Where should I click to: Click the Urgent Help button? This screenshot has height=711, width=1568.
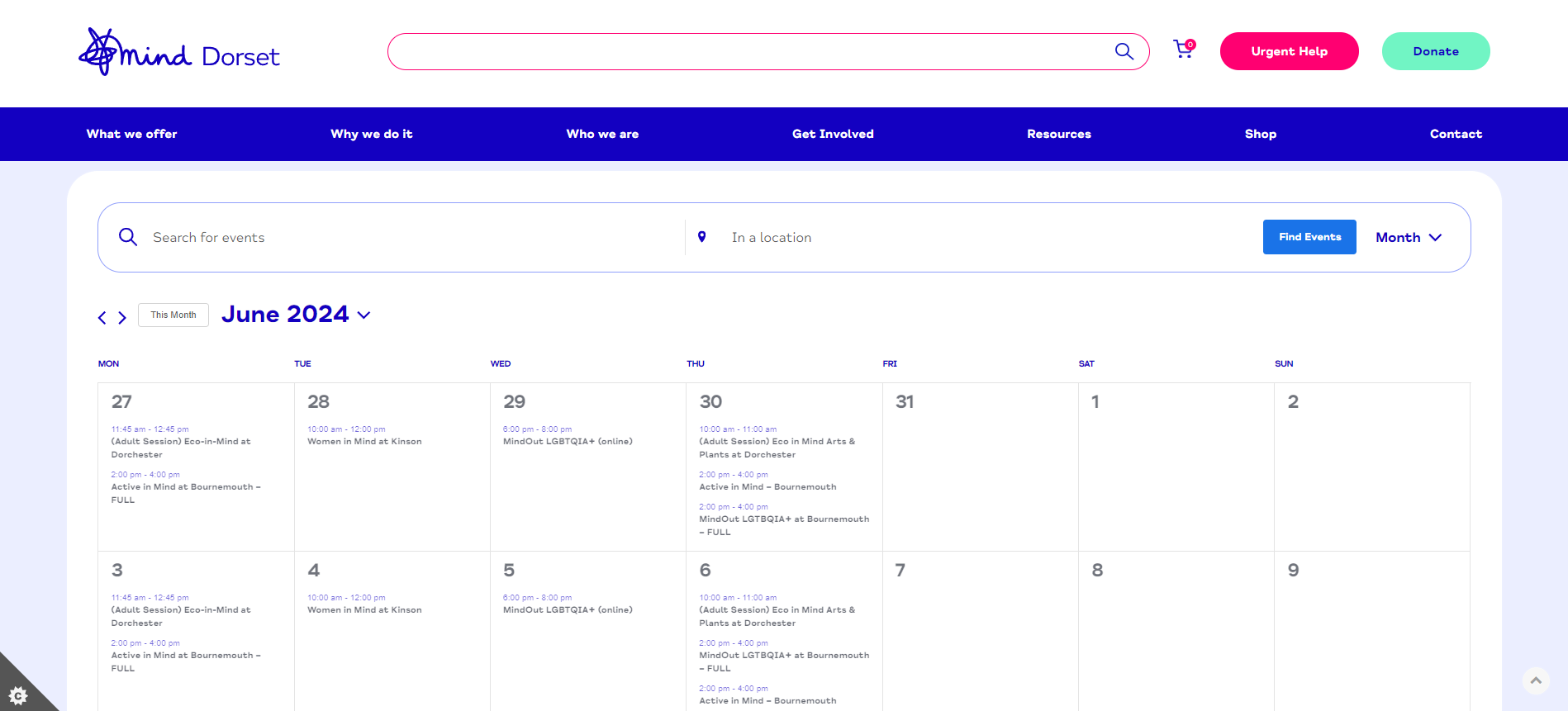1289,51
